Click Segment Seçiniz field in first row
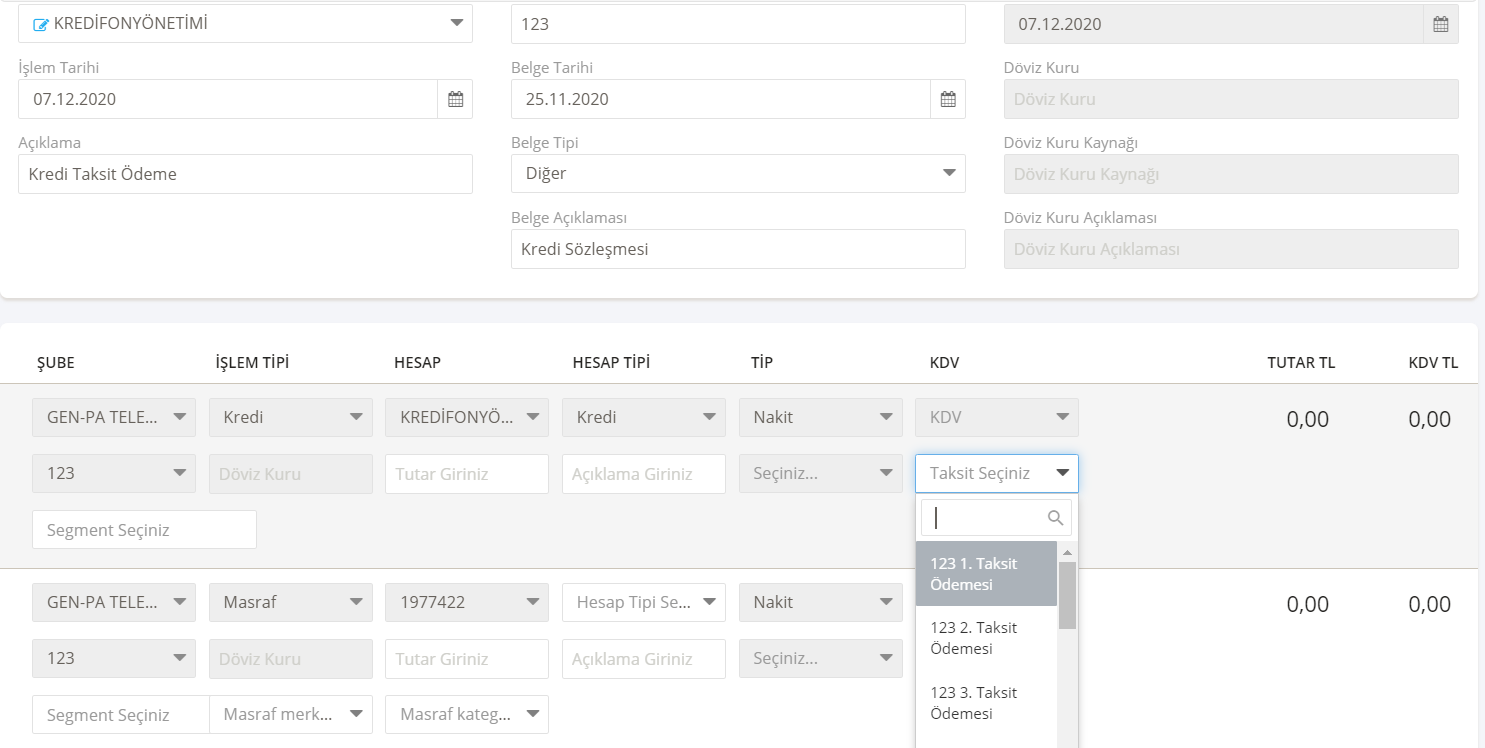Image resolution: width=1485 pixels, height=748 pixels. click(x=144, y=530)
